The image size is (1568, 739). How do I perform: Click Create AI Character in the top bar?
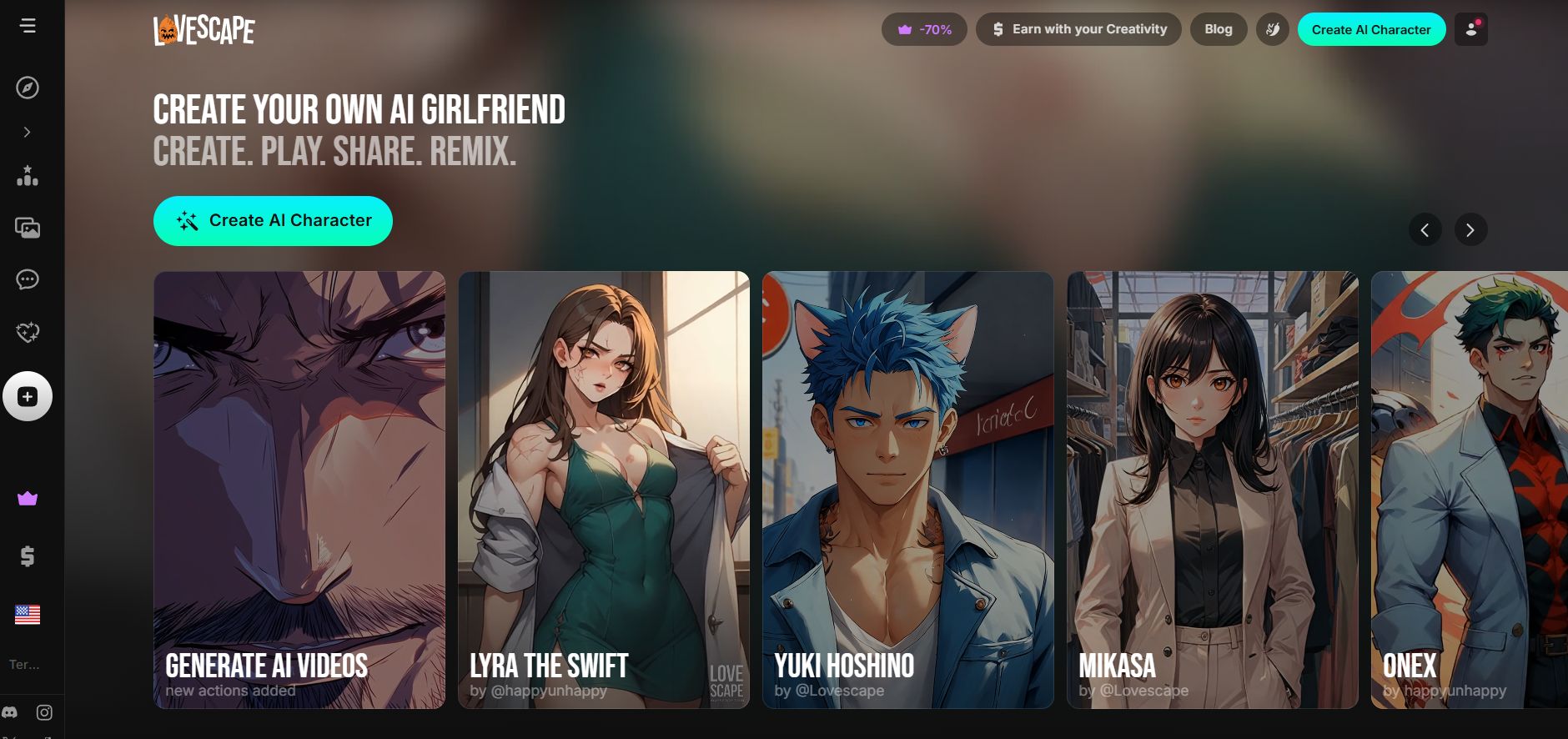point(1371,29)
